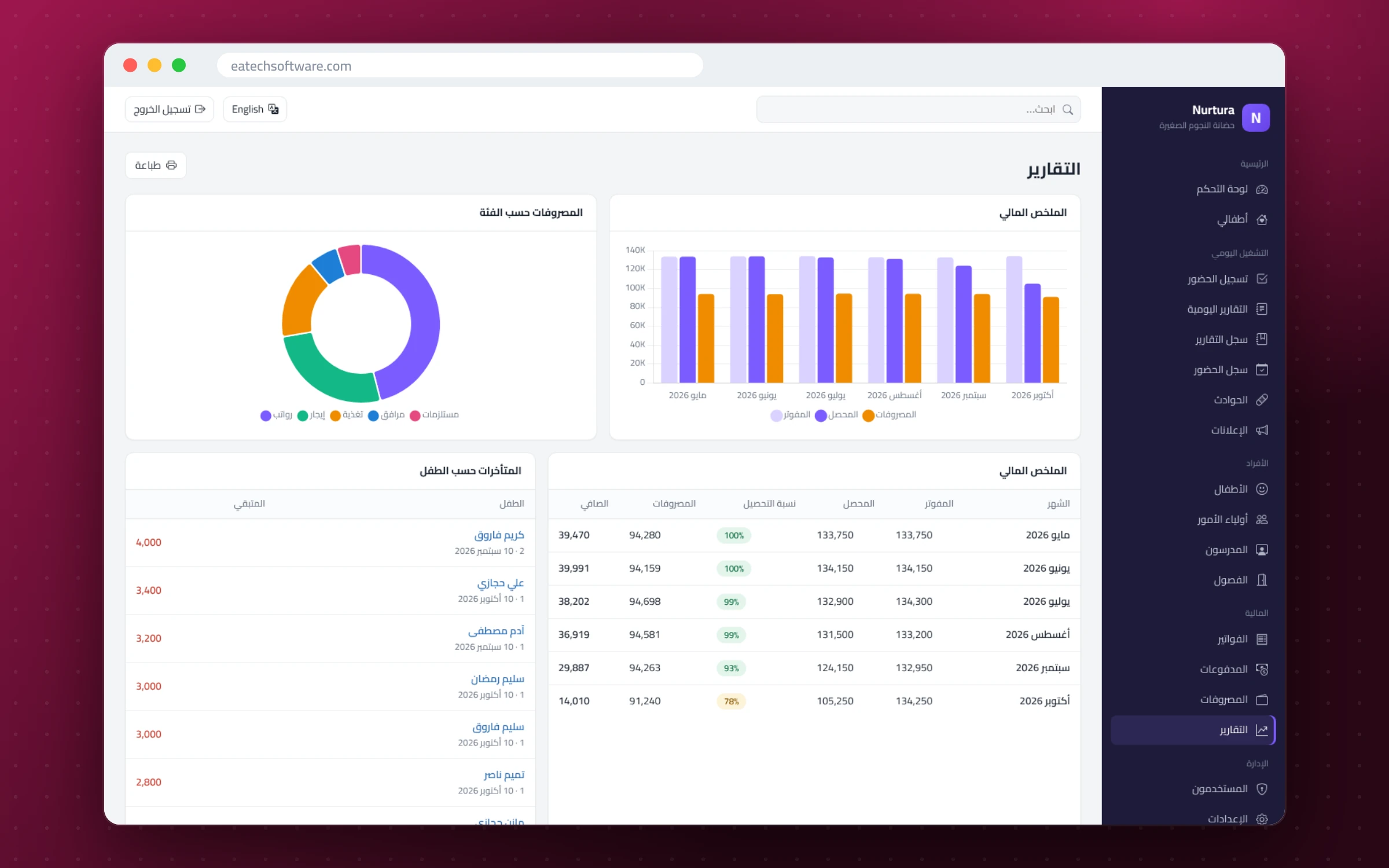Select the الحوادث bandage icon
Screen dimensions: 1389x868
tap(1262, 399)
